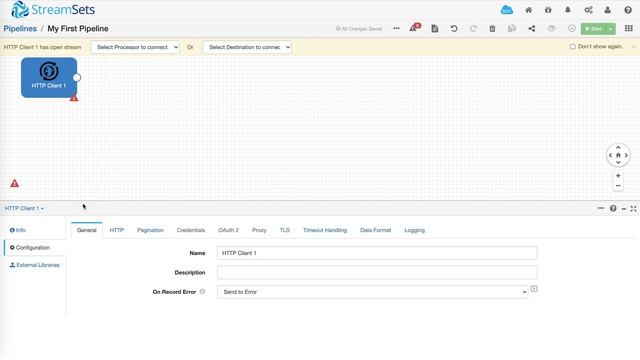
Task: Open the External Libraries side tab
Action: tap(35, 265)
